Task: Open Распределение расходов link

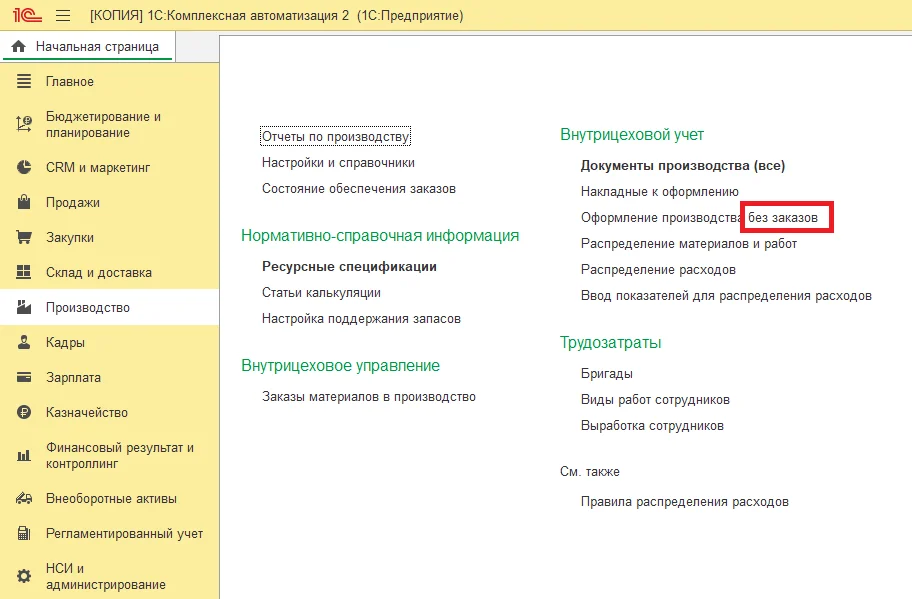Action: coord(658,270)
